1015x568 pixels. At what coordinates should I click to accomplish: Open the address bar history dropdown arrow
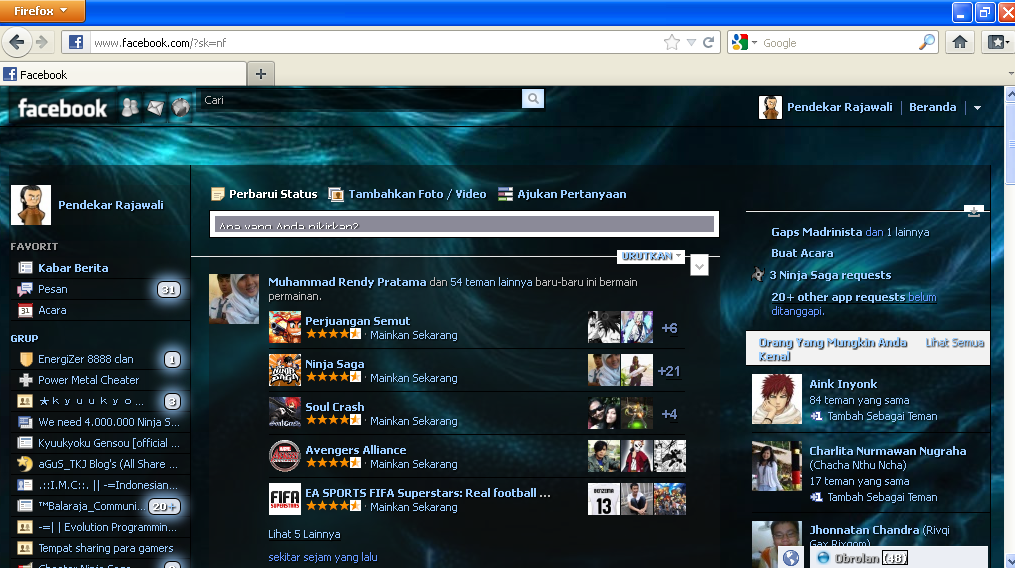(x=691, y=43)
